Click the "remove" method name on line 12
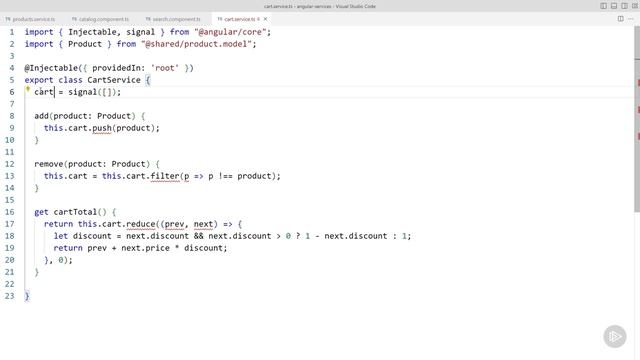This screenshot has width=640, height=360. (49, 164)
